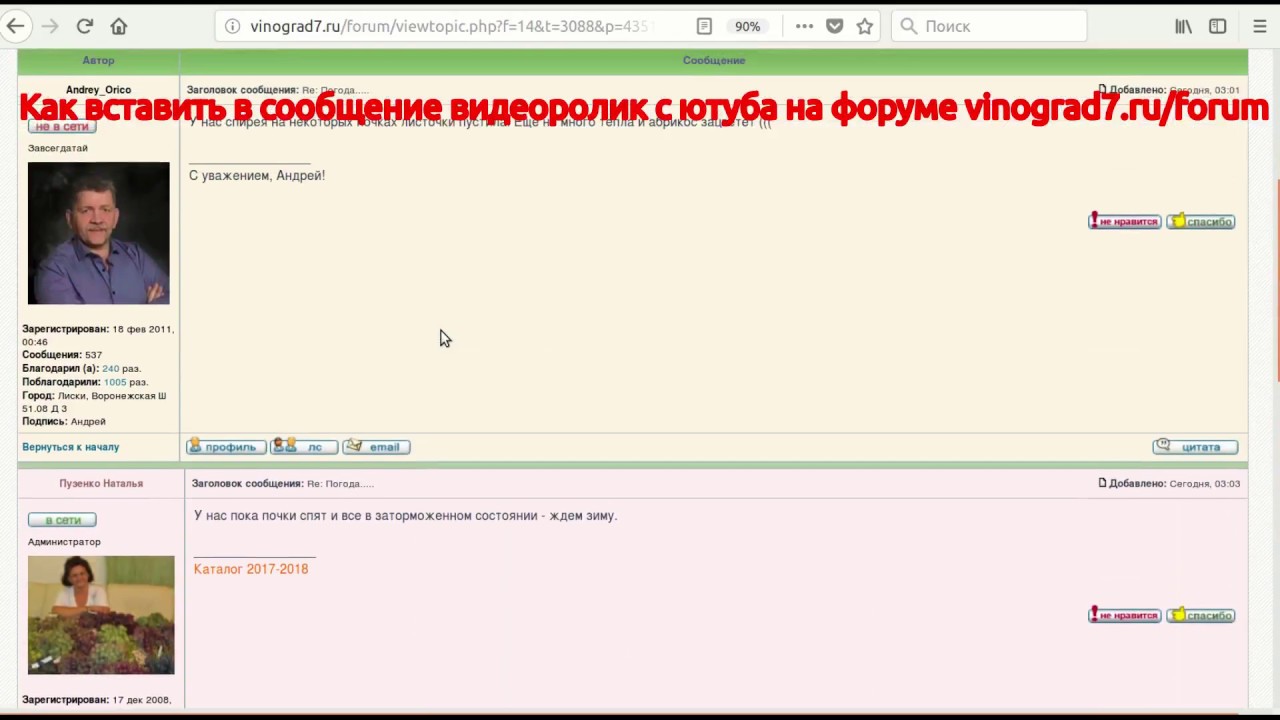1280x720 pixels.
Task: Click the "в сети" status badge
Action: click(62, 520)
